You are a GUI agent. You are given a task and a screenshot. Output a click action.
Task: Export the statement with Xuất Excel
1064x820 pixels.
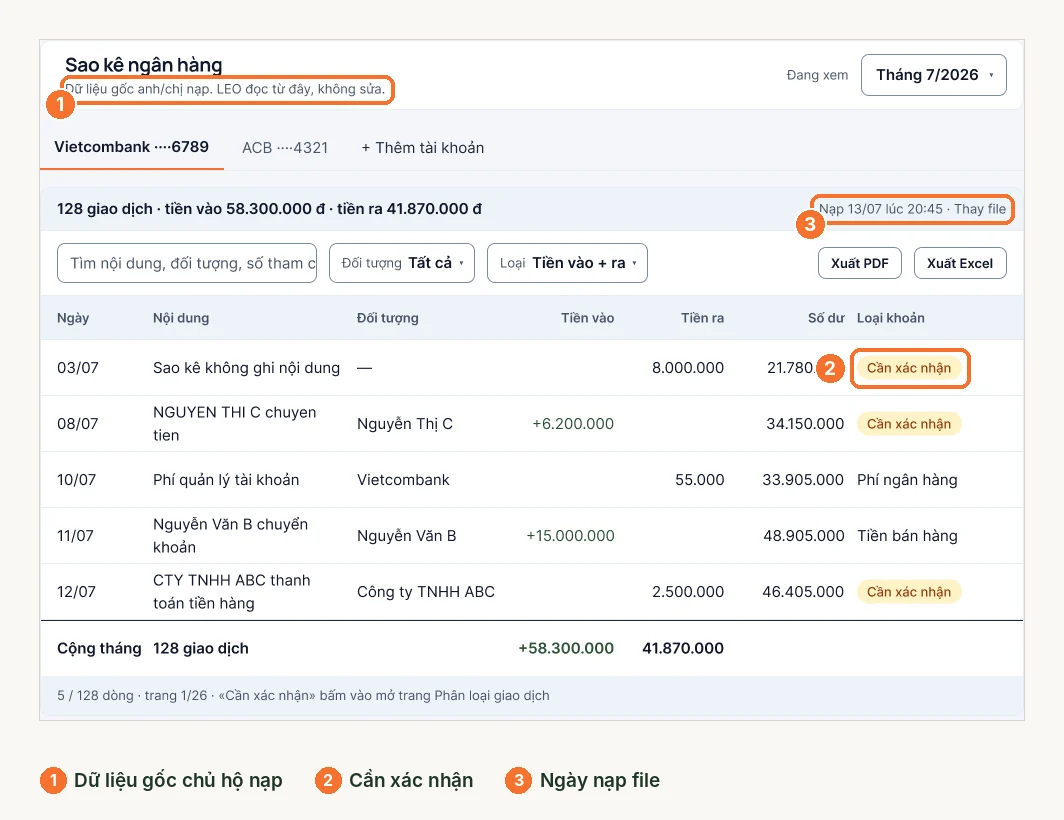click(x=960, y=263)
